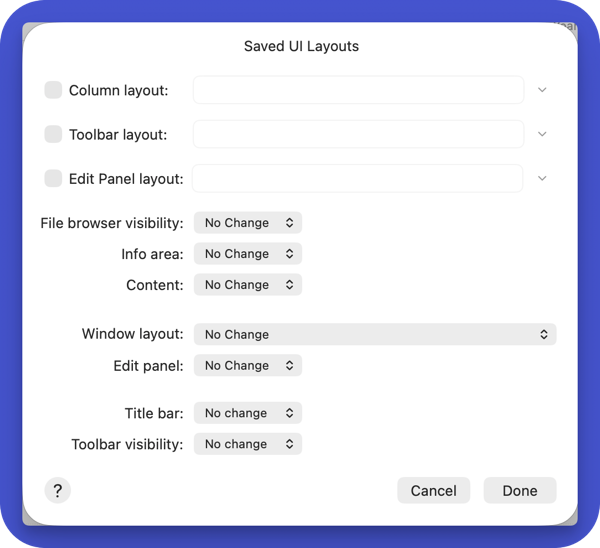Expand the Edit Panel layout chevron list
This screenshot has height=548, width=600.
(542, 178)
